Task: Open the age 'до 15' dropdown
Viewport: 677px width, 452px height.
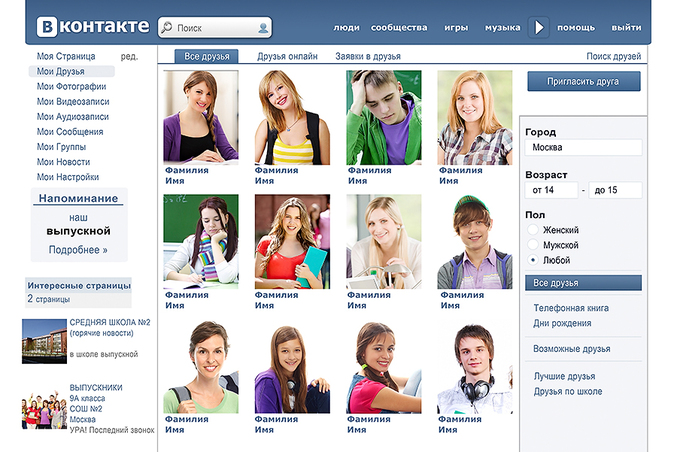Action: tap(615, 190)
